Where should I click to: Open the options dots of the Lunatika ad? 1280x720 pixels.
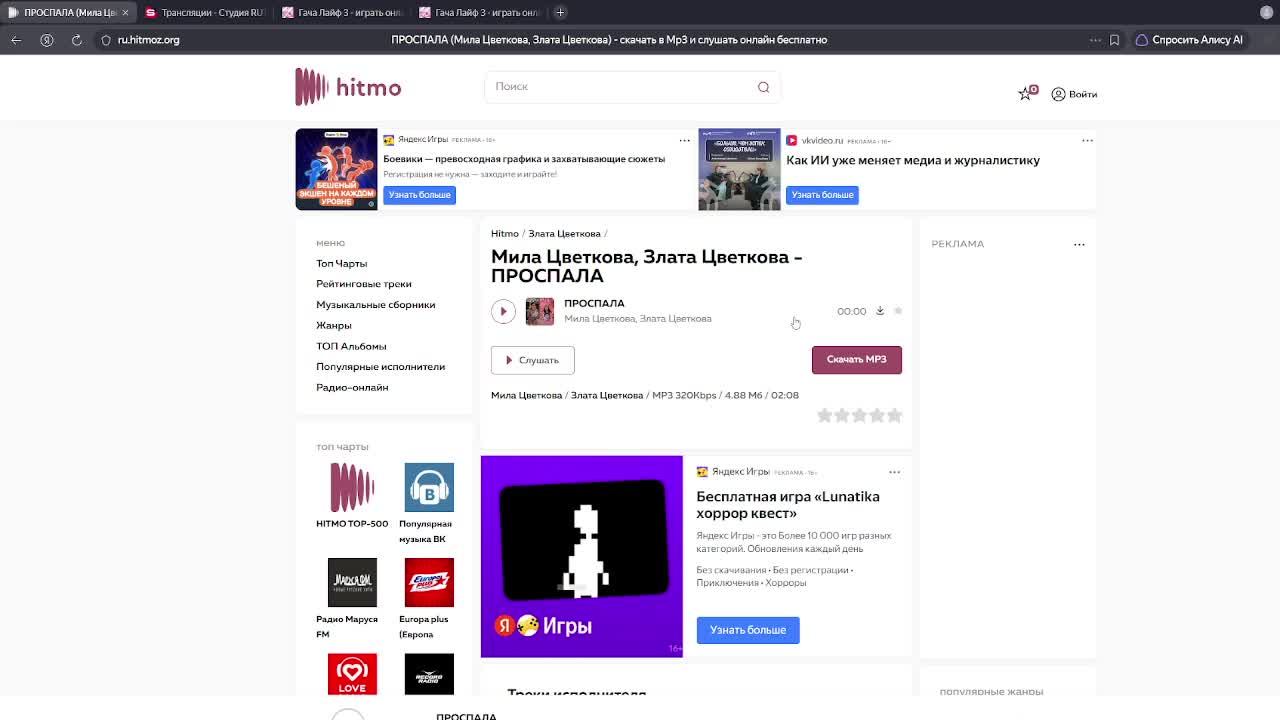pos(895,472)
